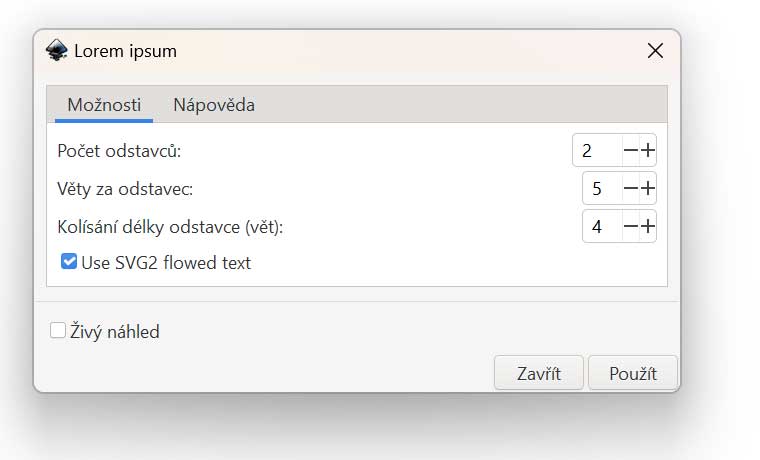Increase Počet odstavců with plus button

648,151
